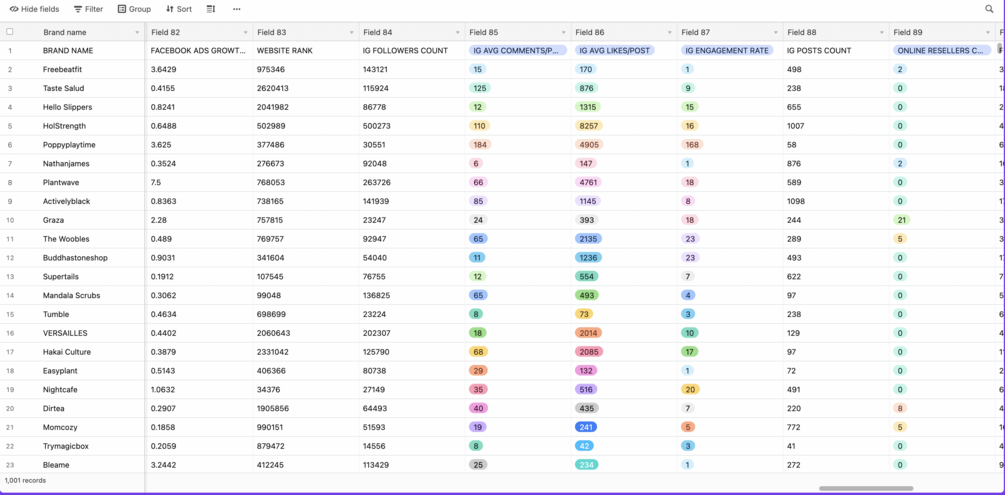The width and height of the screenshot is (1005, 495).
Task: Click the 21 resellers tag for Graza
Action: pos(901,220)
